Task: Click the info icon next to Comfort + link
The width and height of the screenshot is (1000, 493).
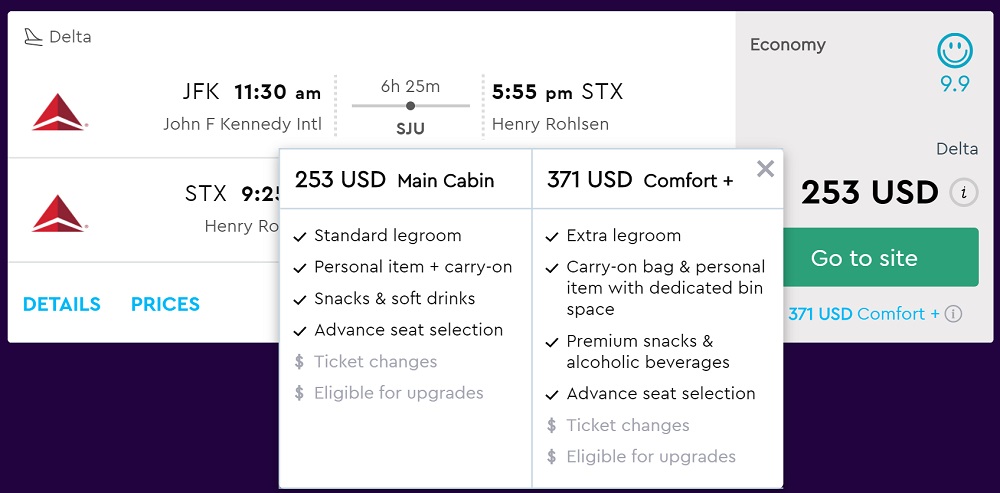Action: [x=953, y=314]
